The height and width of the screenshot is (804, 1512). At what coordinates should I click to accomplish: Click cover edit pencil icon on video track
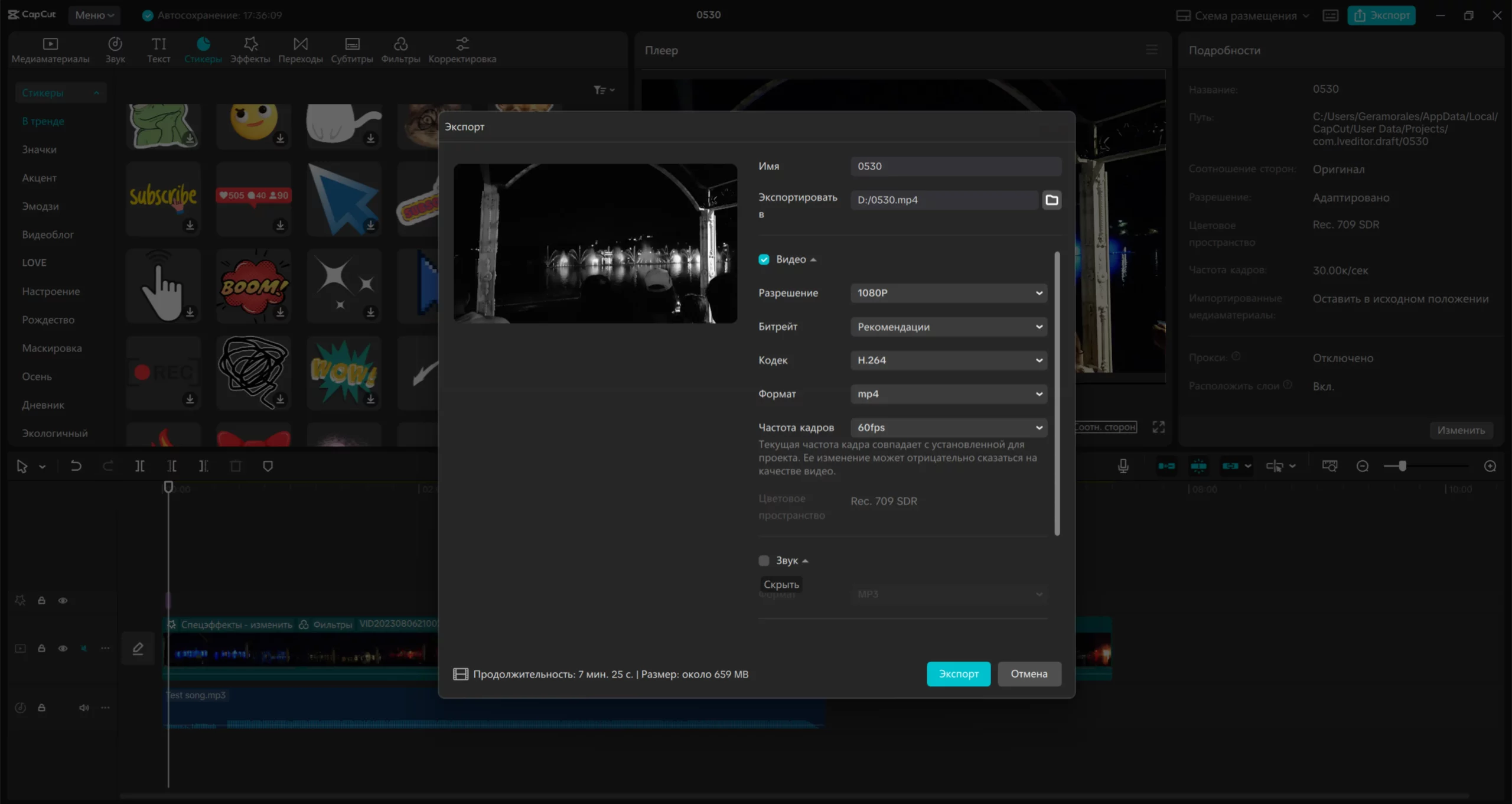(138, 648)
